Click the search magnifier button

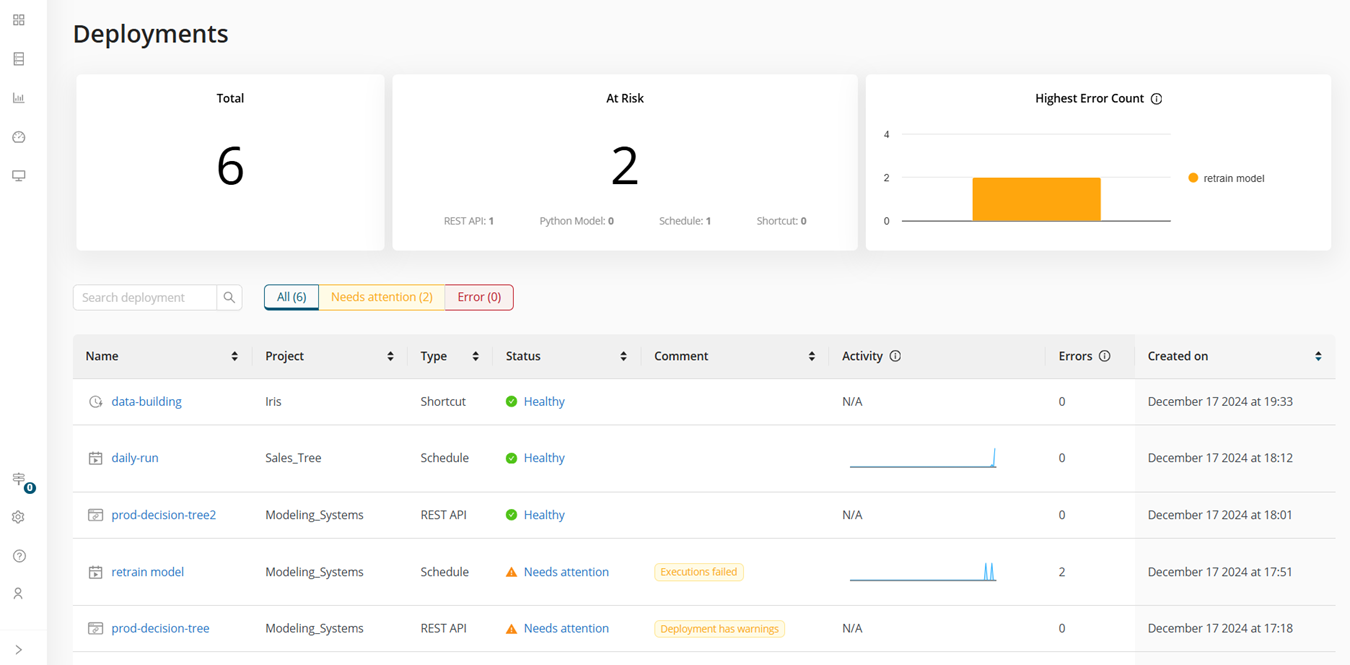pyautogui.click(x=229, y=297)
